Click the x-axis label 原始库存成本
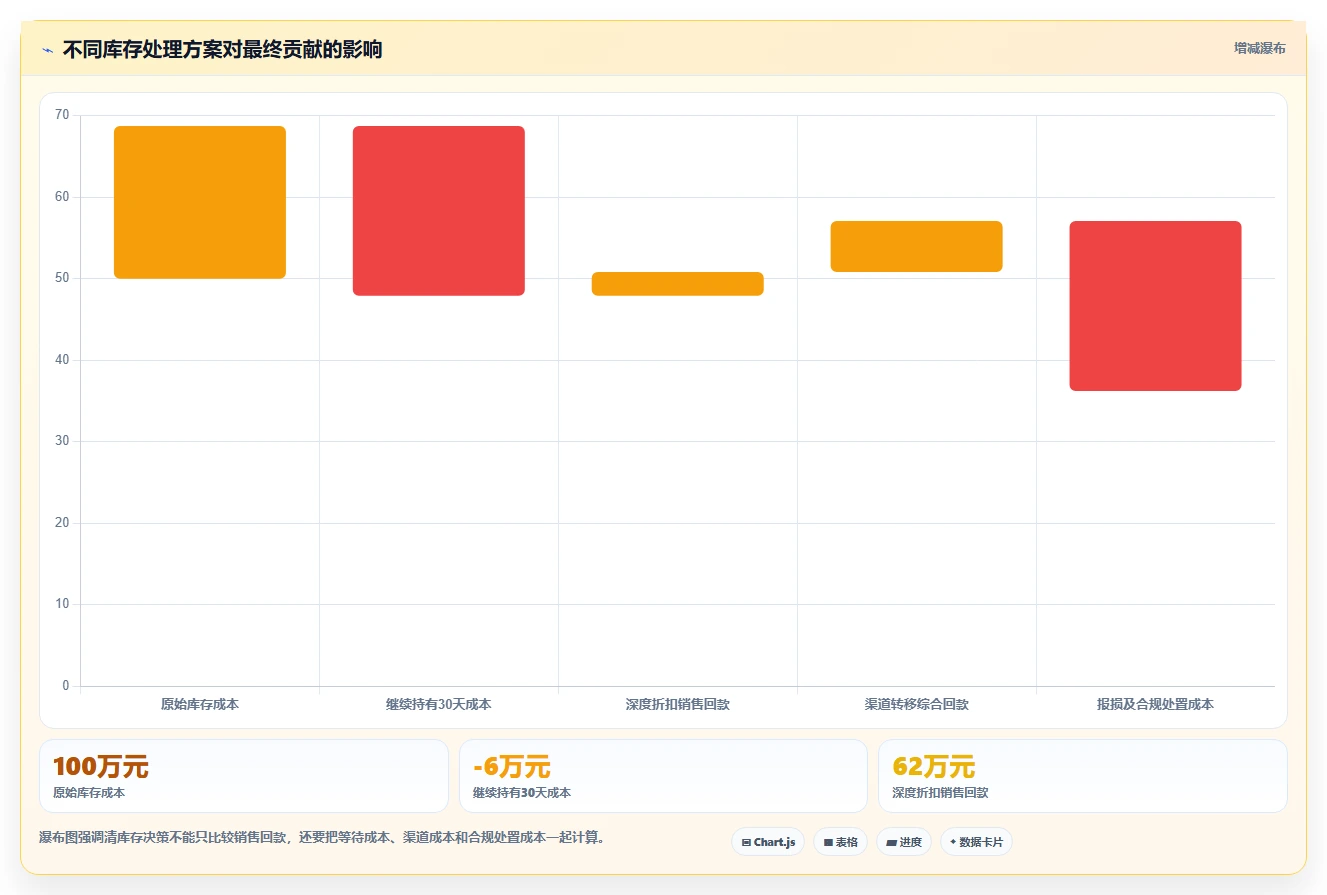The height and width of the screenshot is (895, 1327). click(200, 704)
